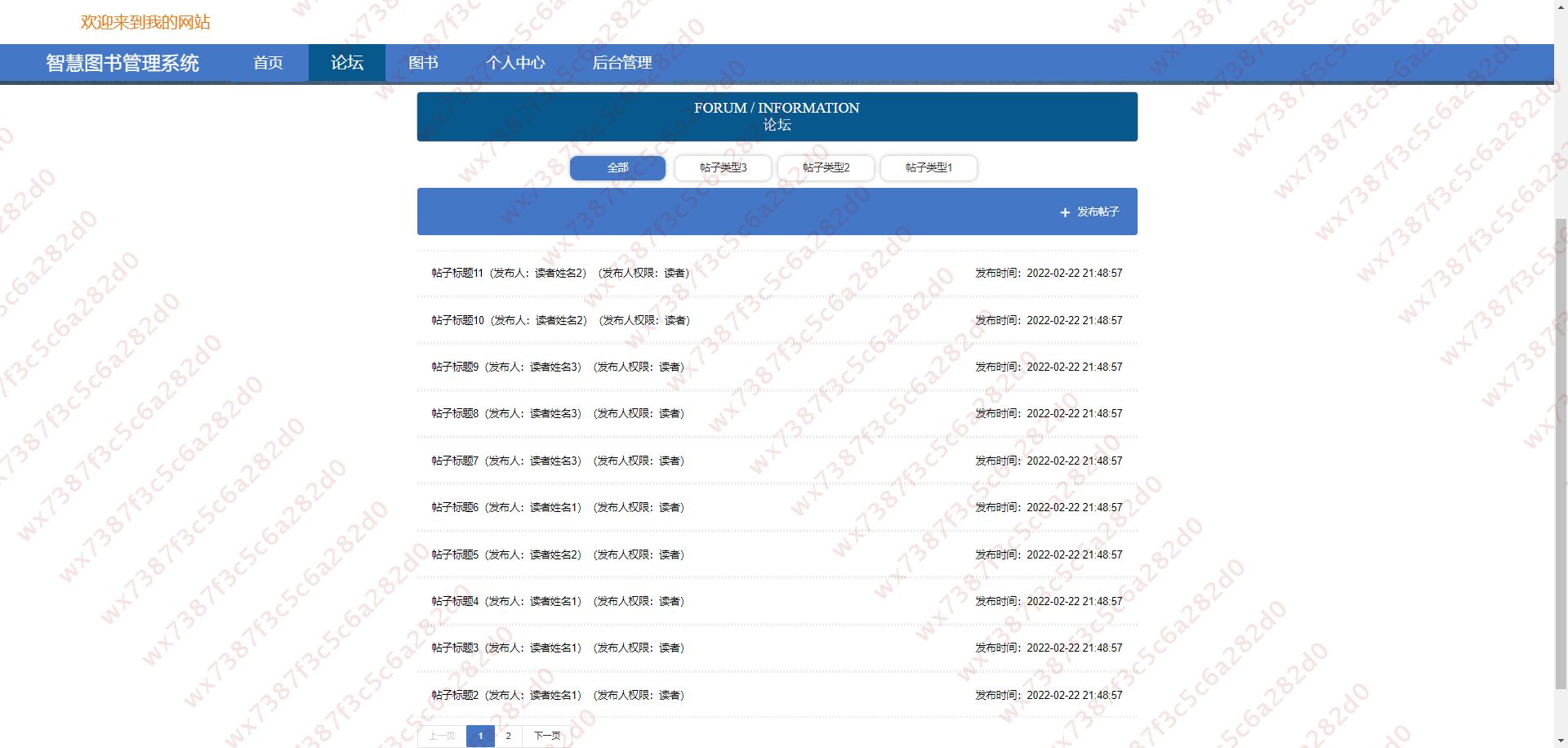The image size is (1568, 748).
Task: Click the 发布人权限 text of 帖子标题10
Action: (x=644, y=321)
